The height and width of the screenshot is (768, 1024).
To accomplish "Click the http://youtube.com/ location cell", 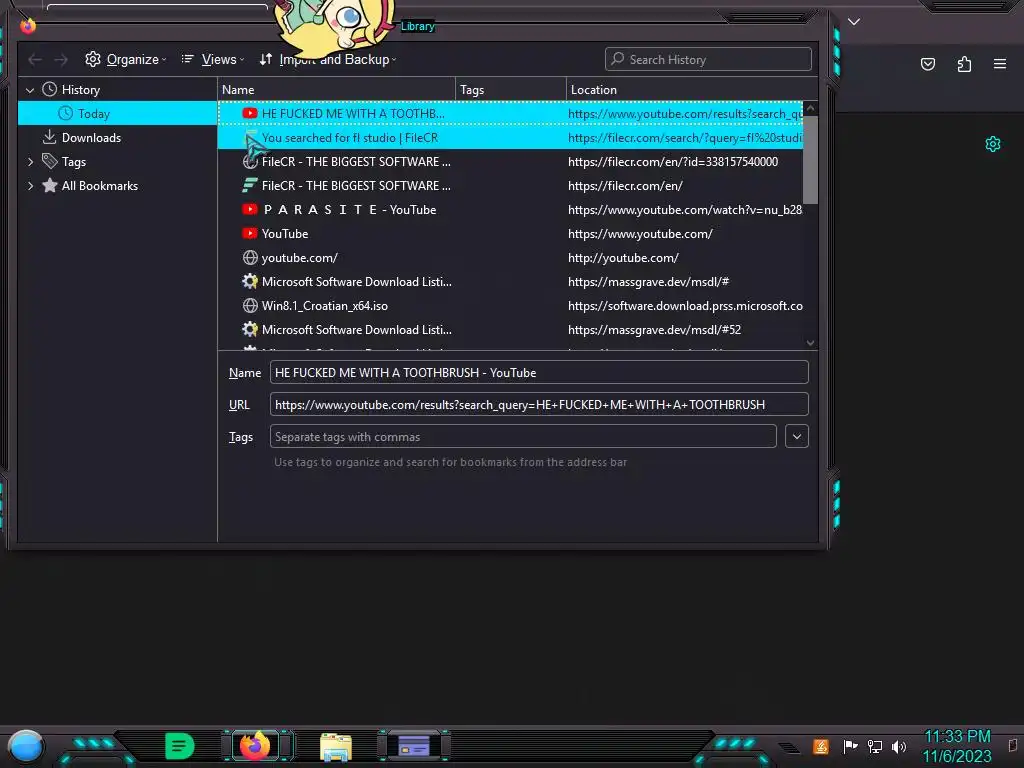I will (623, 258).
